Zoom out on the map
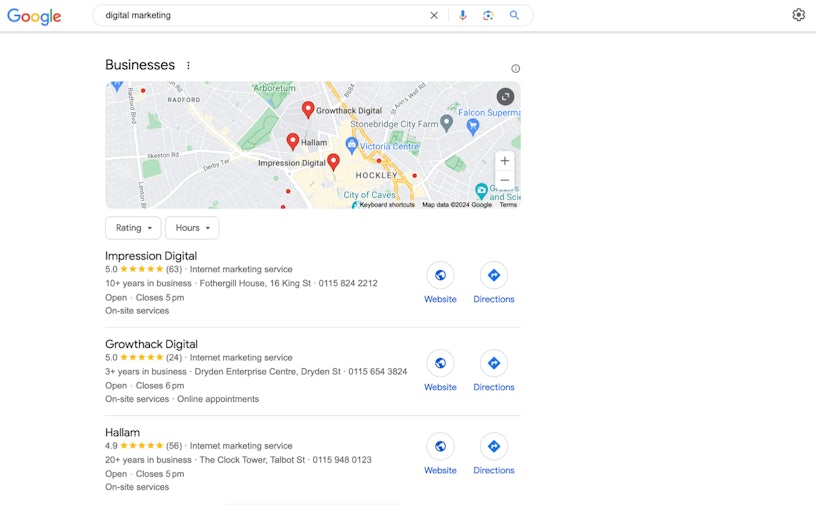This screenshot has width=816, height=505. tap(505, 180)
